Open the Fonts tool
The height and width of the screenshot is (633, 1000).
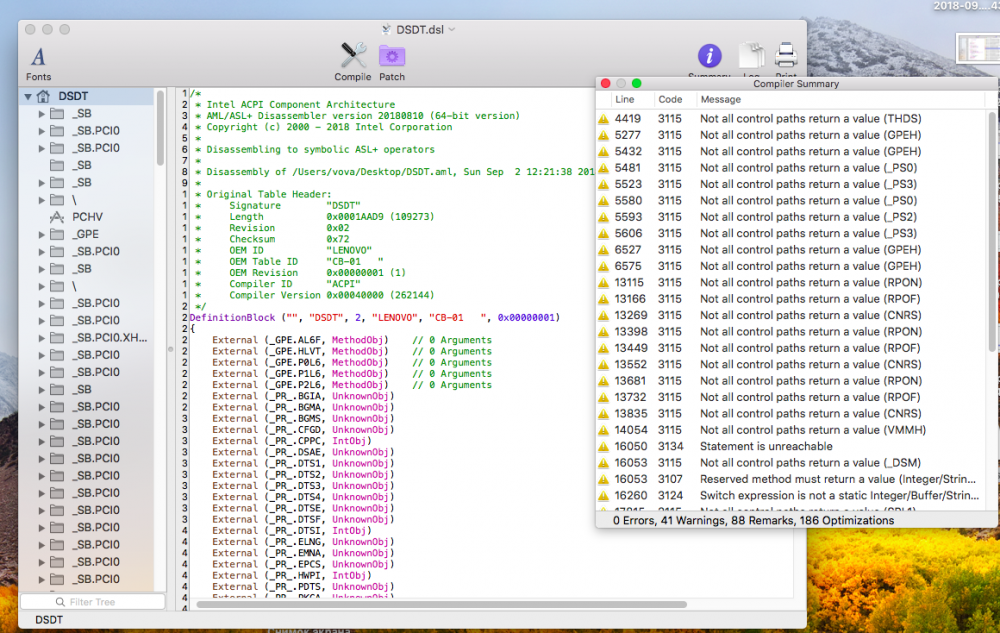pos(38,63)
